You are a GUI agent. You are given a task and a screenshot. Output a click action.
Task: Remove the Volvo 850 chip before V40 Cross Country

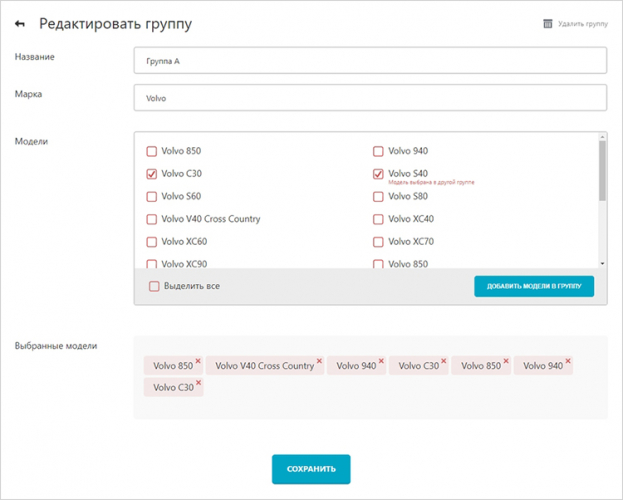pyautogui.click(x=198, y=361)
